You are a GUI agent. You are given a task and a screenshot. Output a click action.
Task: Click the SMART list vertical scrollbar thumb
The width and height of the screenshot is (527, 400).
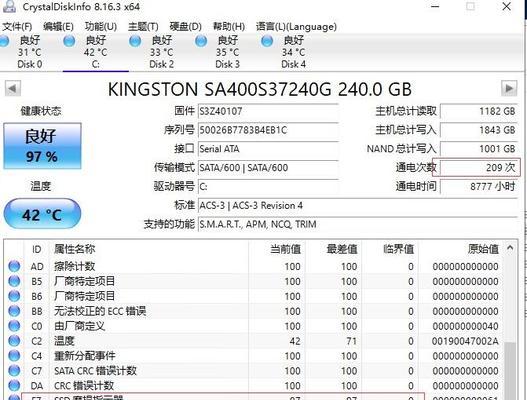510,371
